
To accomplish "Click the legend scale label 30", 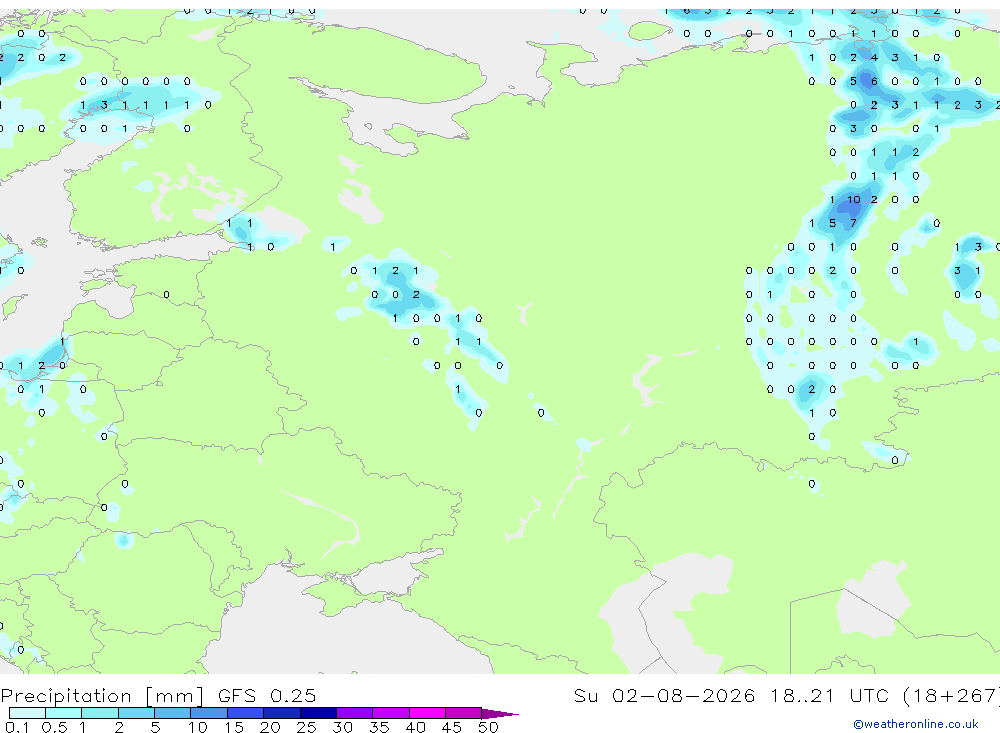I will click(343, 727).
